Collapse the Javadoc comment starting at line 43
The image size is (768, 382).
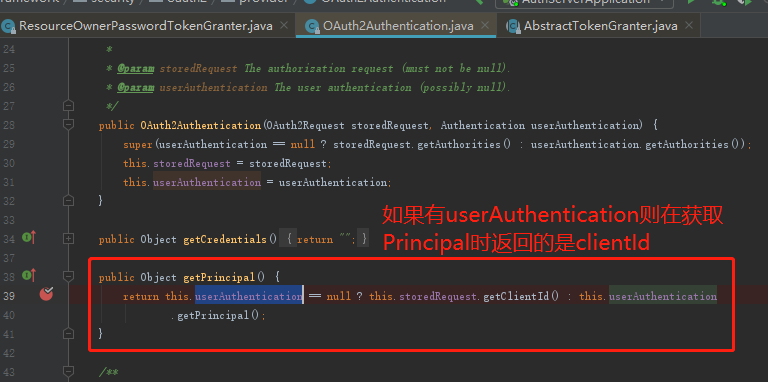click(x=69, y=371)
